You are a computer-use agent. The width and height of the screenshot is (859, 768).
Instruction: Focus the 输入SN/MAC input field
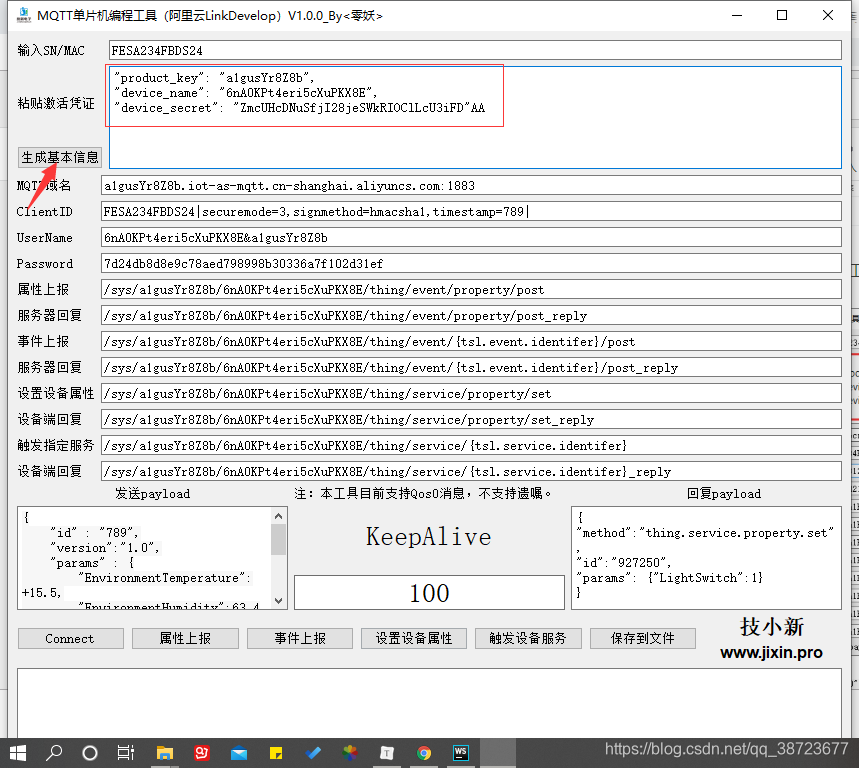(x=475, y=50)
